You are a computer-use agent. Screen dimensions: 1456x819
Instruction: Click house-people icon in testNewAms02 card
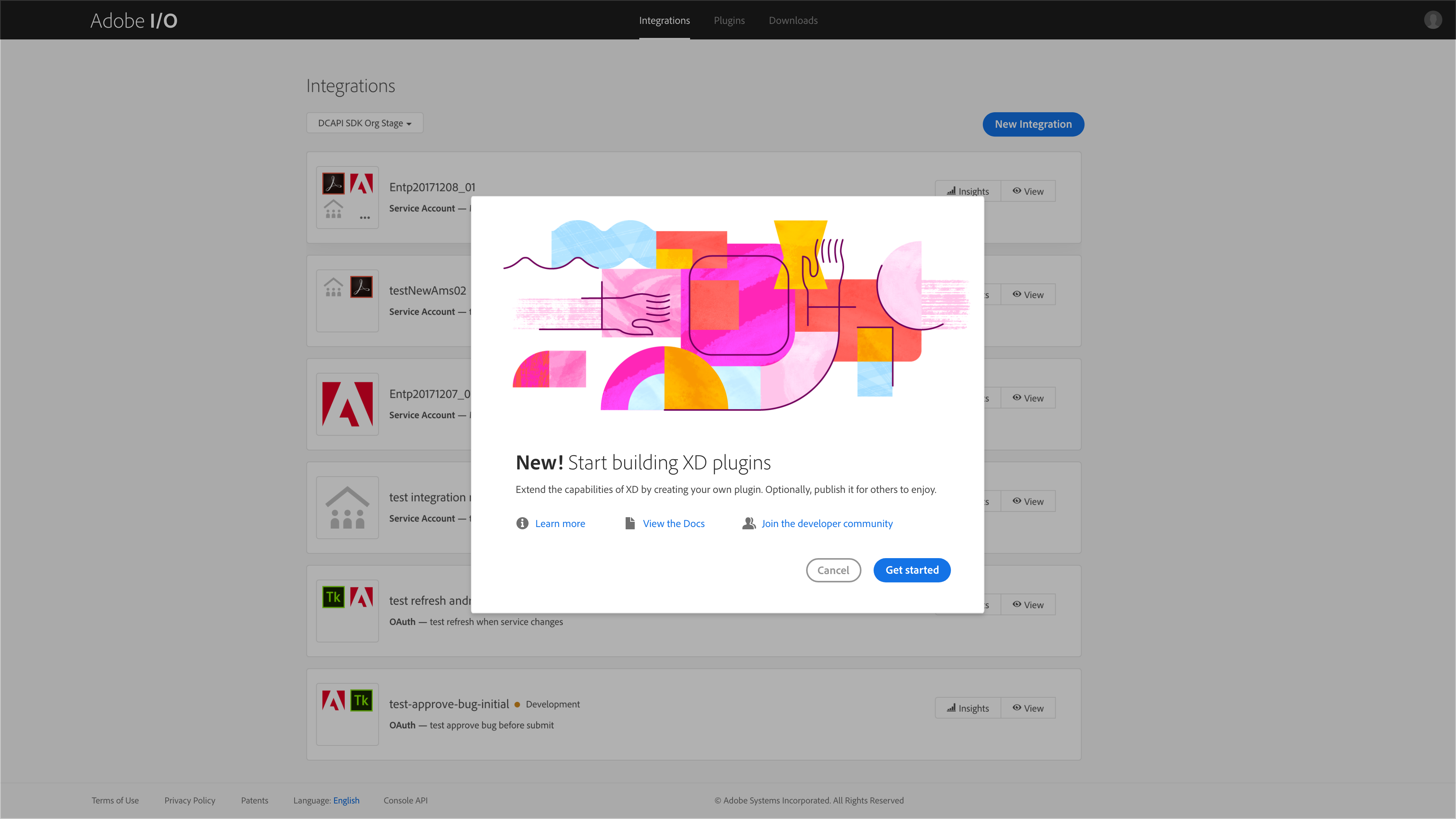334,287
